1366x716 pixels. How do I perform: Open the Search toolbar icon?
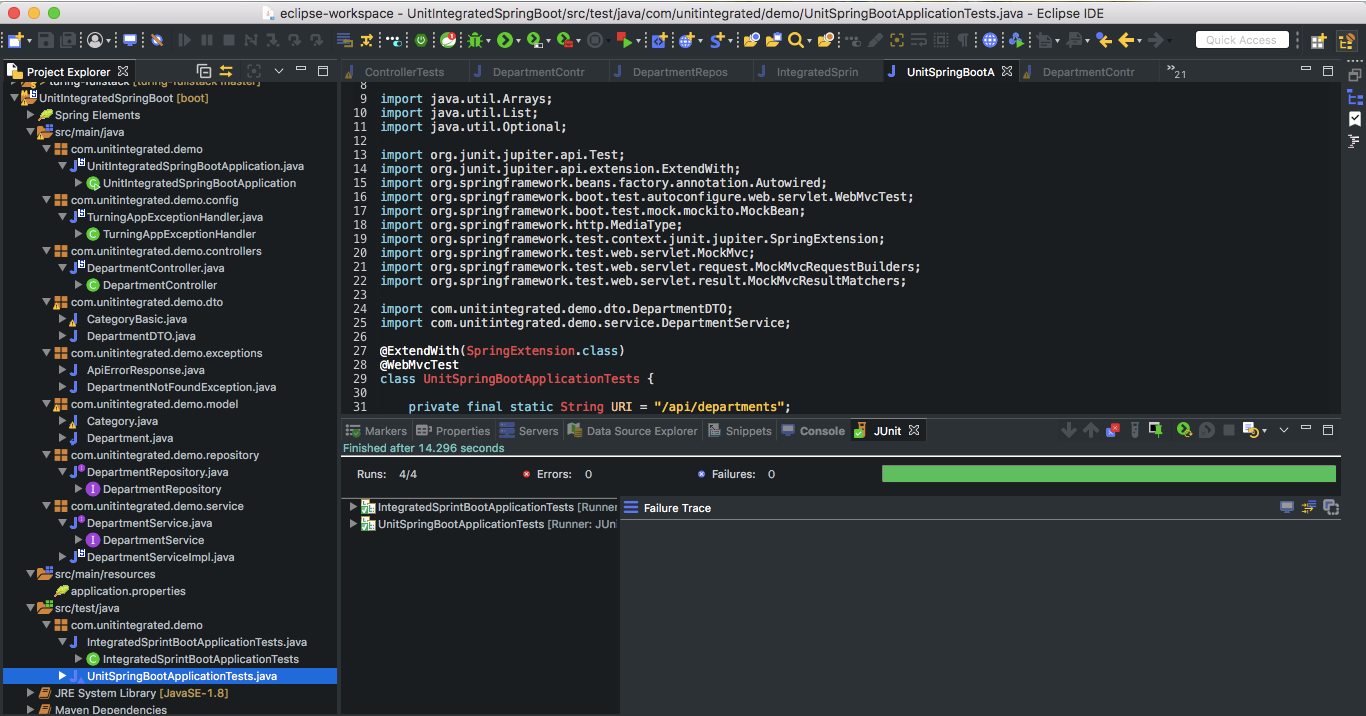tap(796, 41)
